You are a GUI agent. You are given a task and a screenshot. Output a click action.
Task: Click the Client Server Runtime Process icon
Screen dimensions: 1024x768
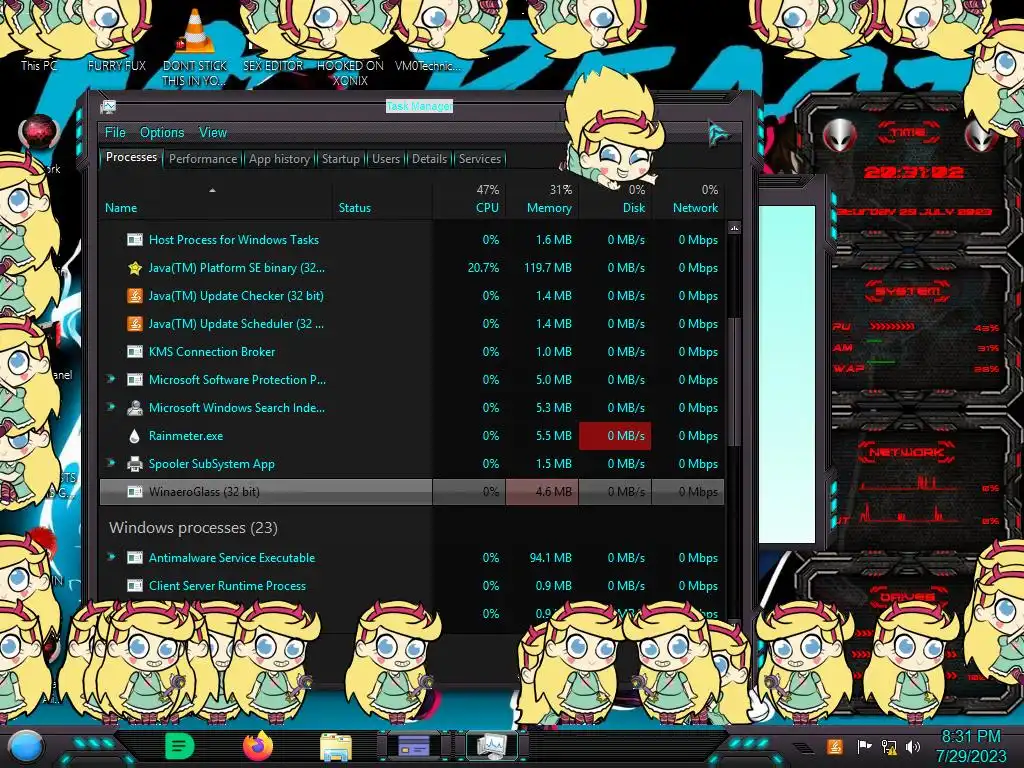tap(135, 586)
